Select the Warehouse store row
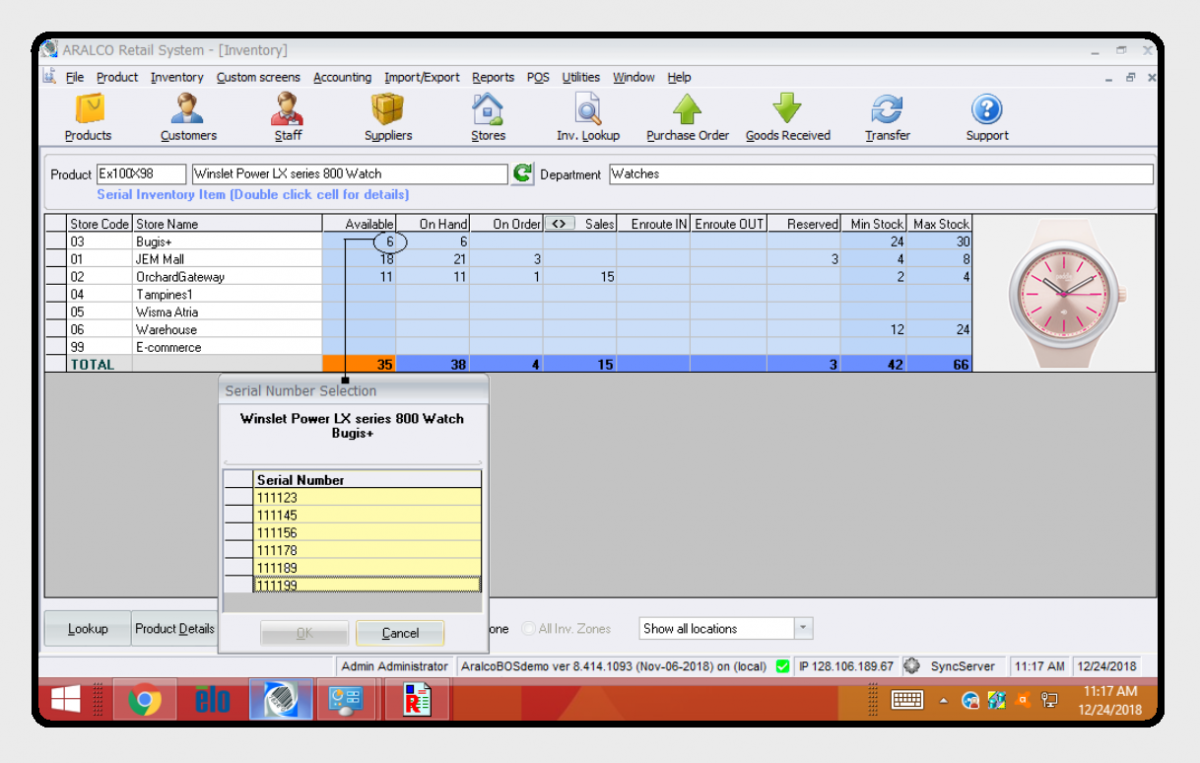 (508, 329)
